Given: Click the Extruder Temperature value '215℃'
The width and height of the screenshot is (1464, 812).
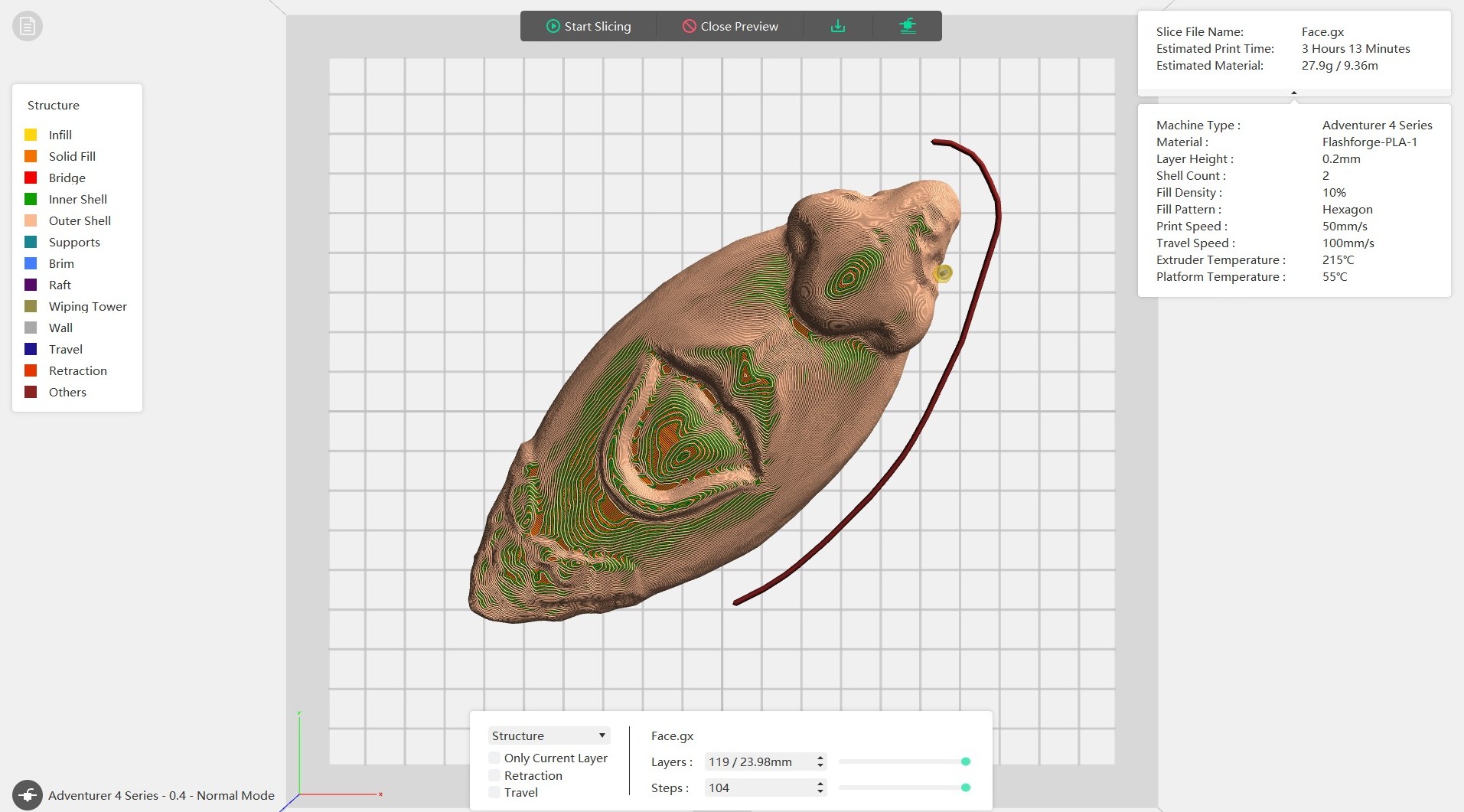Looking at the screenshot, I should click(1338, 259).
